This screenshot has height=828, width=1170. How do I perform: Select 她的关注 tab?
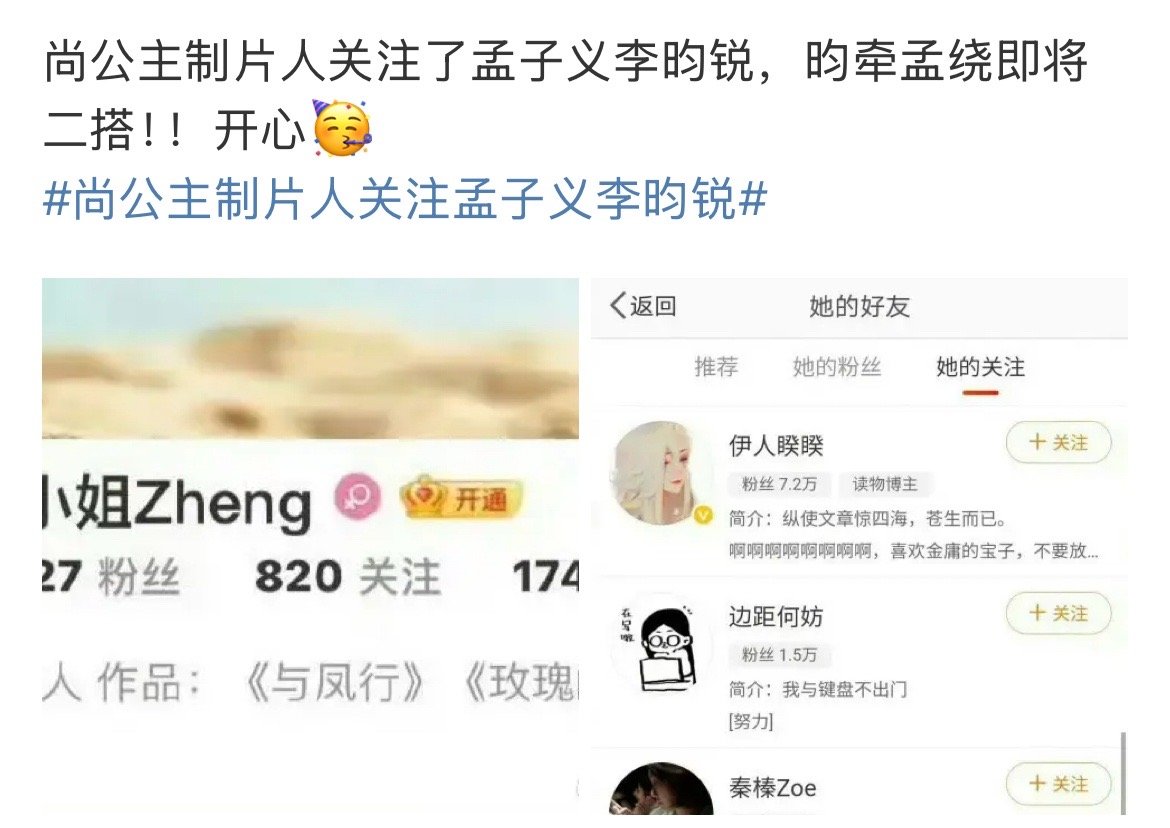[980, 367]
